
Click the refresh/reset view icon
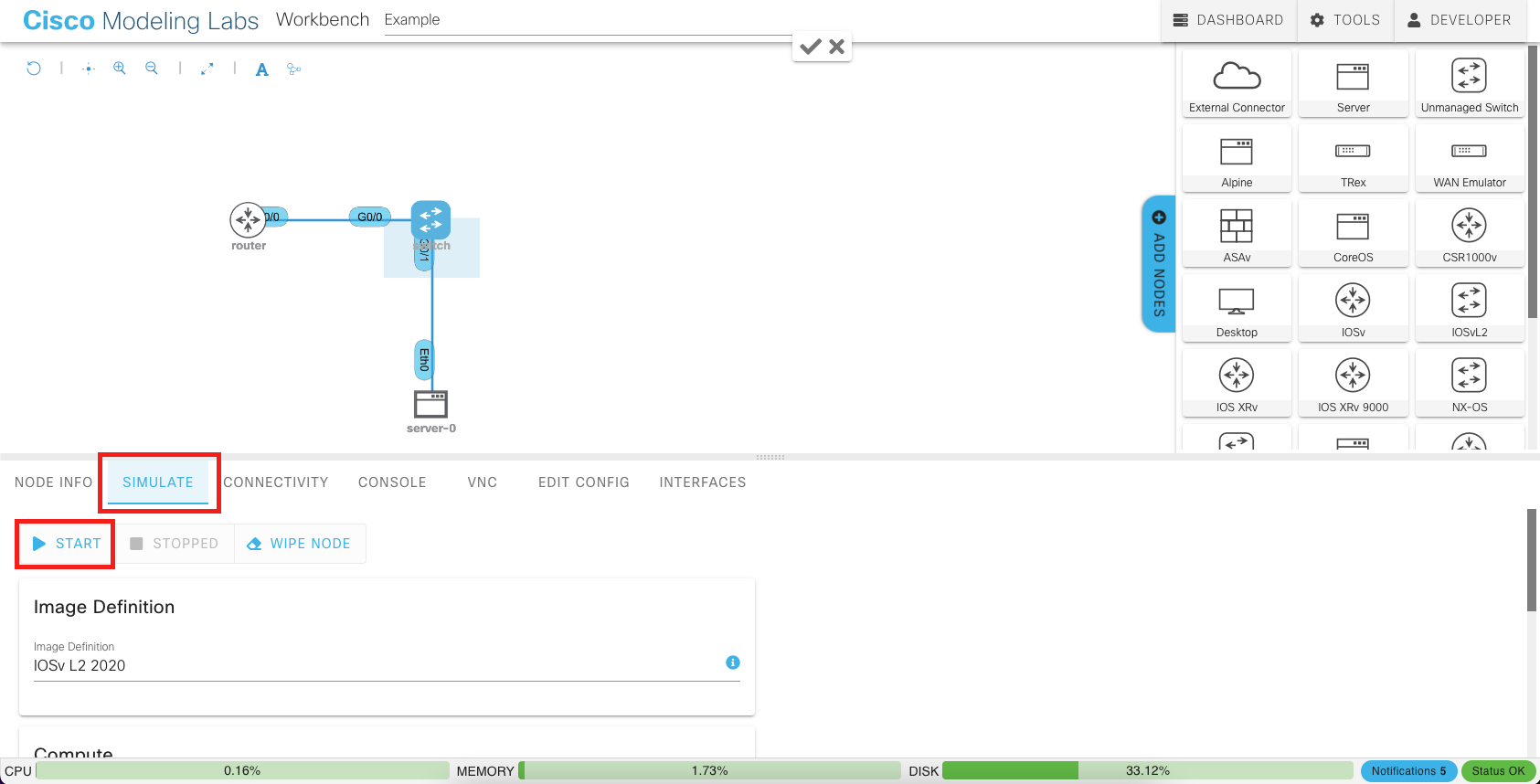(34, 69)
